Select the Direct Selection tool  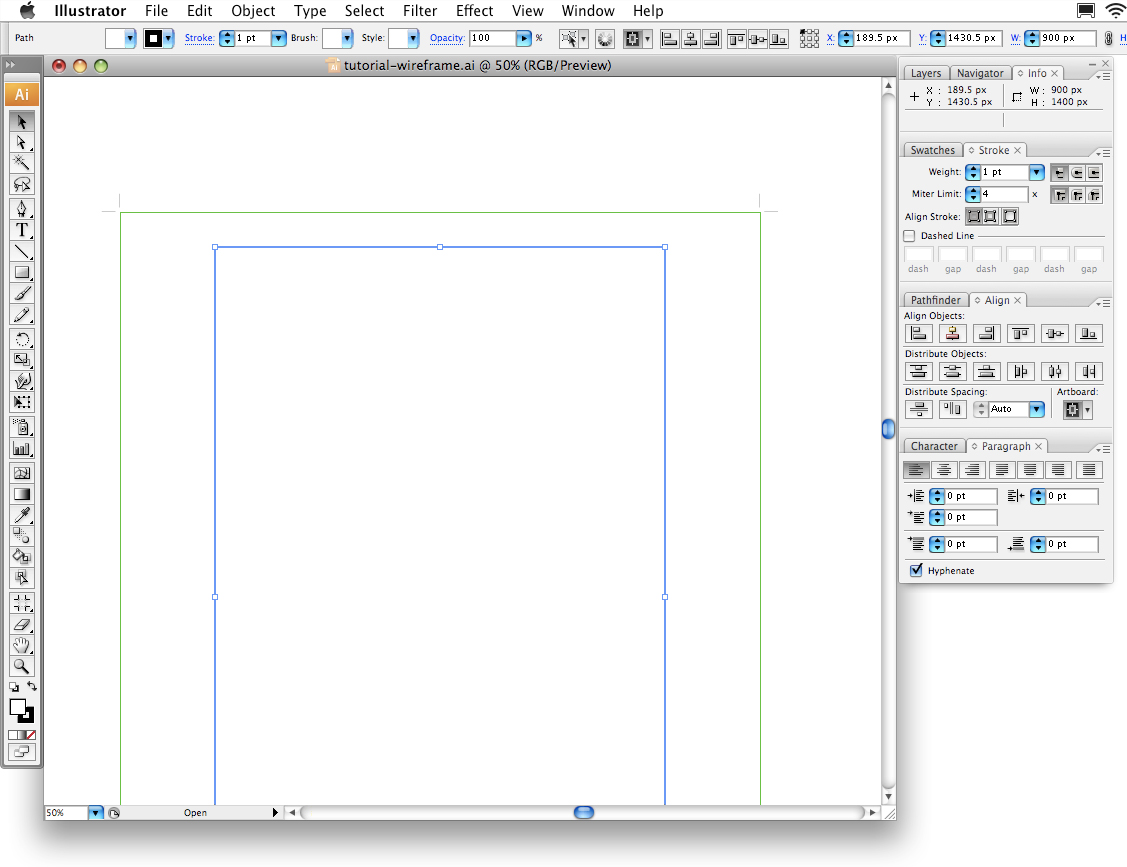coord(22,142)
